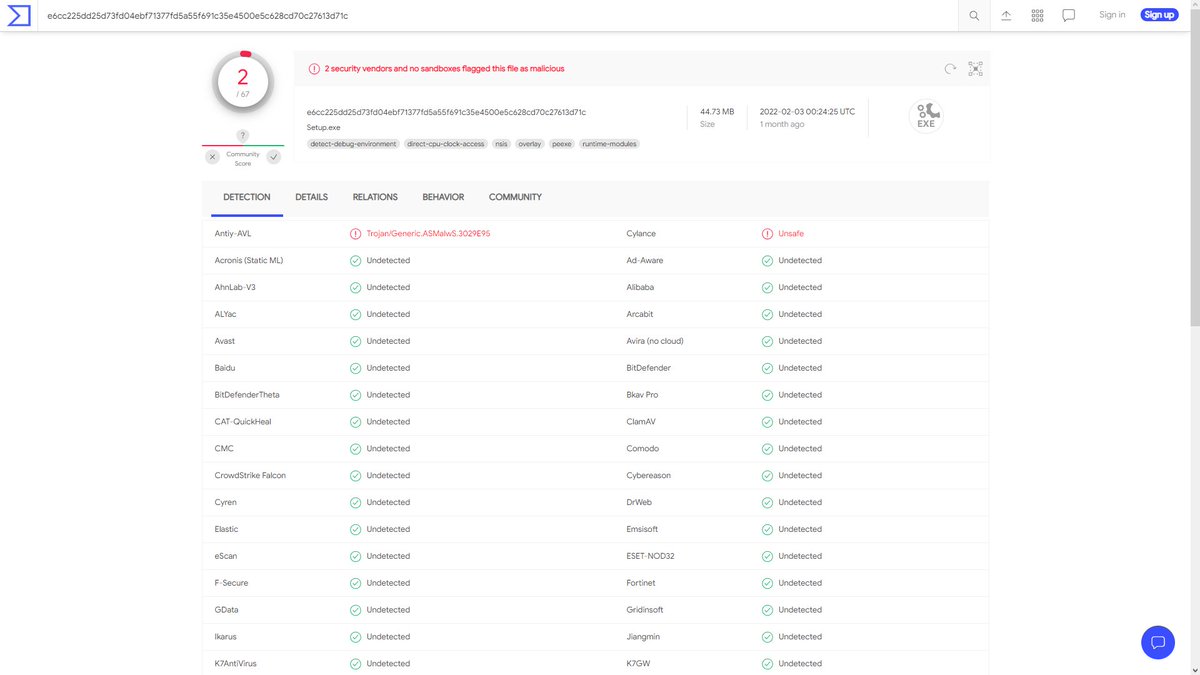Click the Gridinsoft vendor name

(x=645, y=610)
